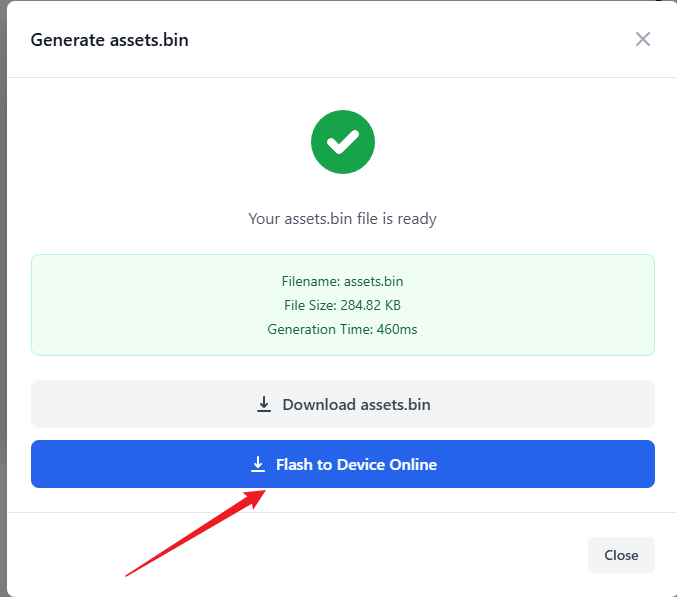Viewport: 677px width, 597px height.
Task: Select the "Filename: assets.bin" line
Action: [x=342, y=281]
